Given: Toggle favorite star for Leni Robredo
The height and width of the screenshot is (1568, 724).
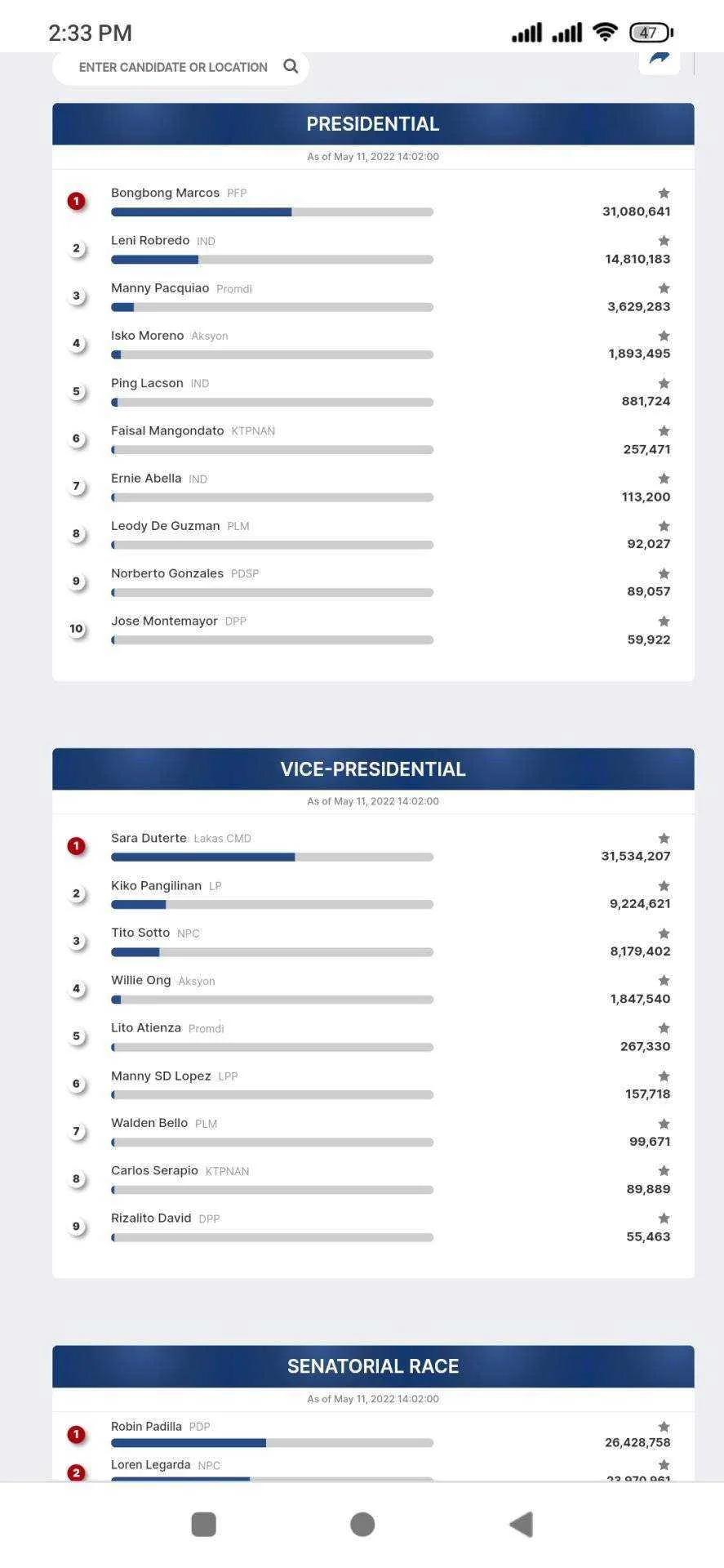Looking at the screenshot, I should (664, 241).
